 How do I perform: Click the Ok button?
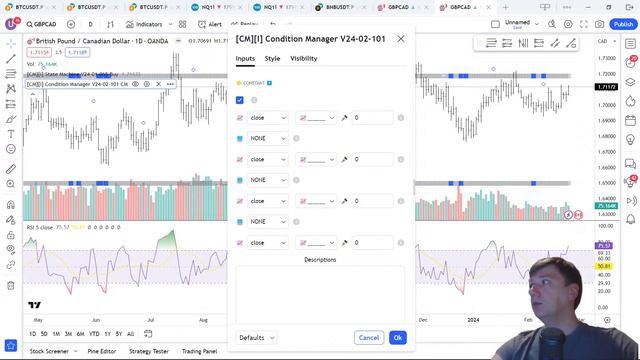pyautogui.click(x=398, y=338)
